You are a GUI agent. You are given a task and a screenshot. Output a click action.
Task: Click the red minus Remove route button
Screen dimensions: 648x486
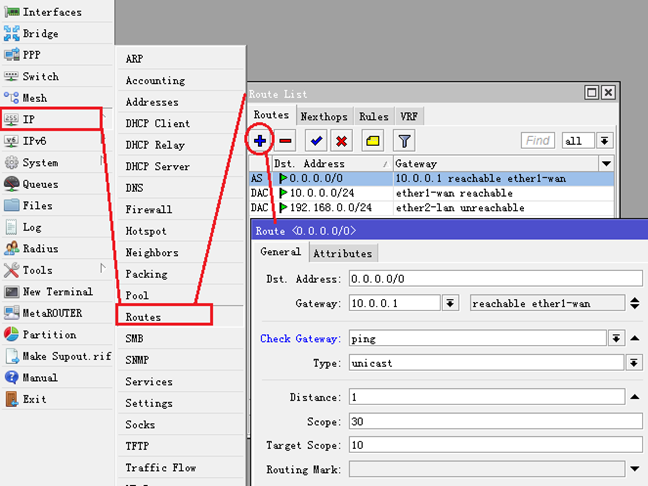(x=286, y=141)
